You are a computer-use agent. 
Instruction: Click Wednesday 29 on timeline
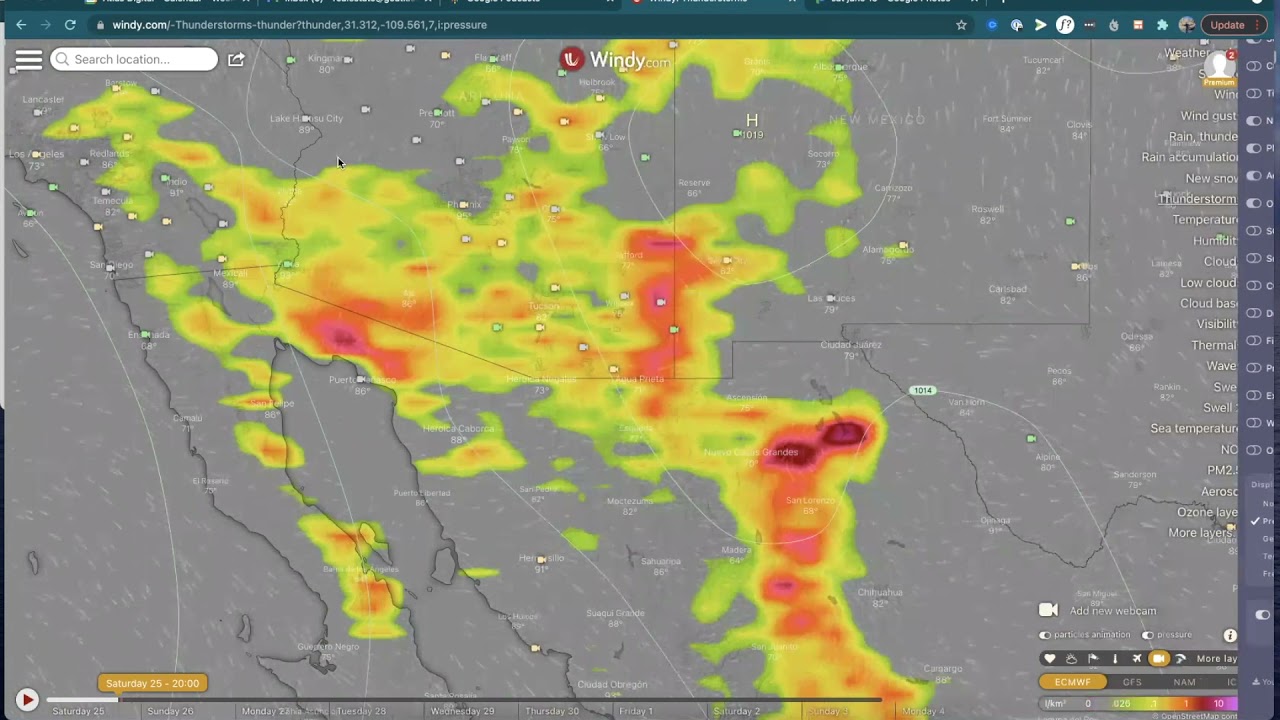tap(462, 711)
